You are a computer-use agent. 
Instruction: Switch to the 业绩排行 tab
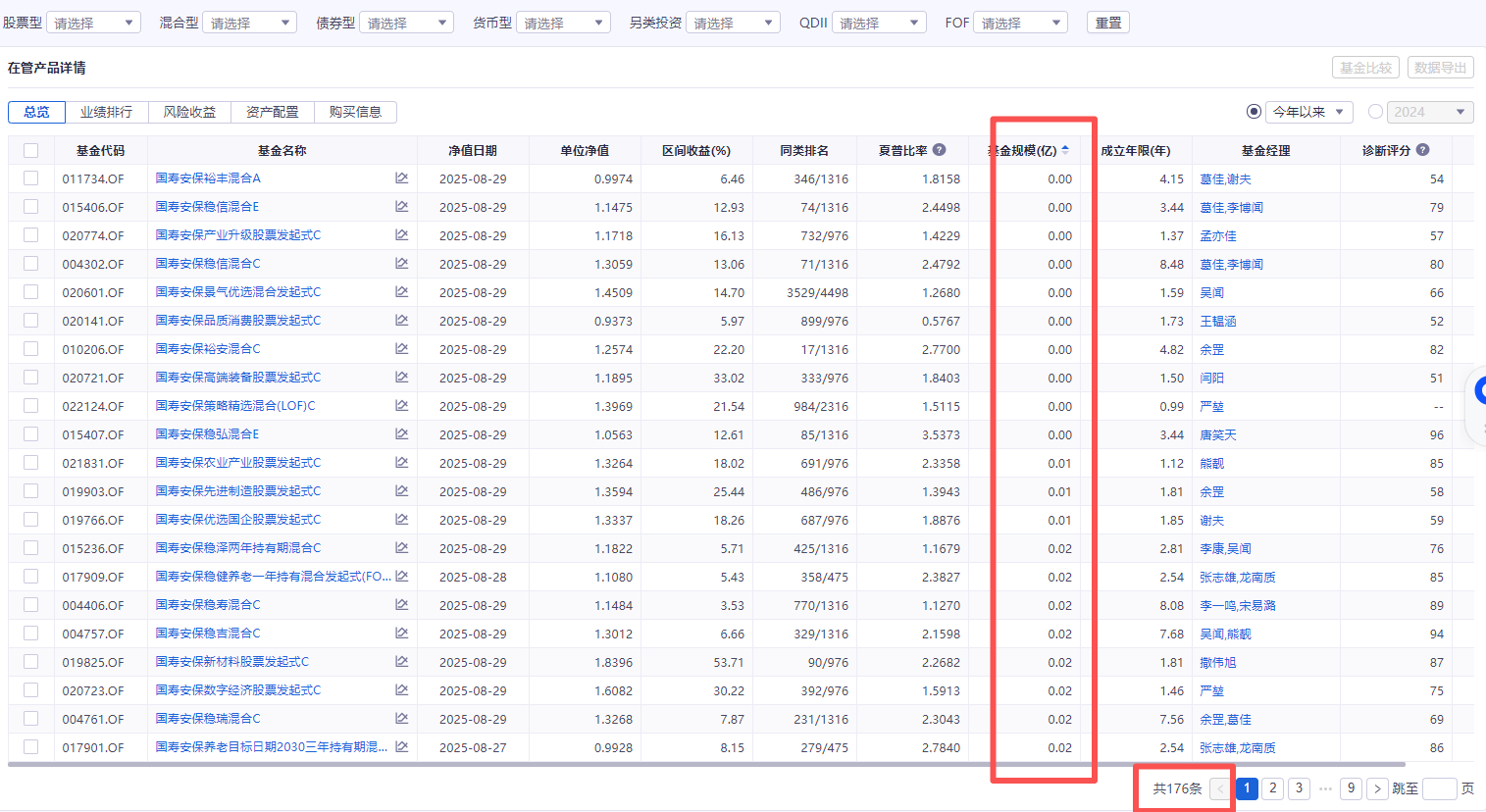(x=106, y=112)
